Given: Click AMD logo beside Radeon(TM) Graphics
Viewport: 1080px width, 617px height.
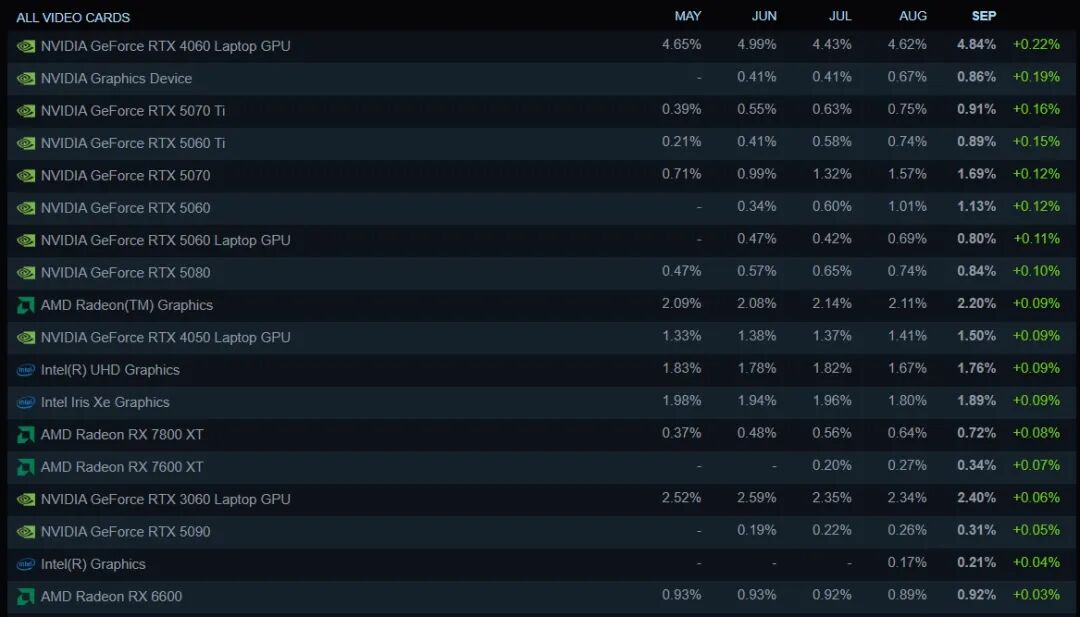Looking at the screenshot, I should pyautogui.click(x=25, y=305).
